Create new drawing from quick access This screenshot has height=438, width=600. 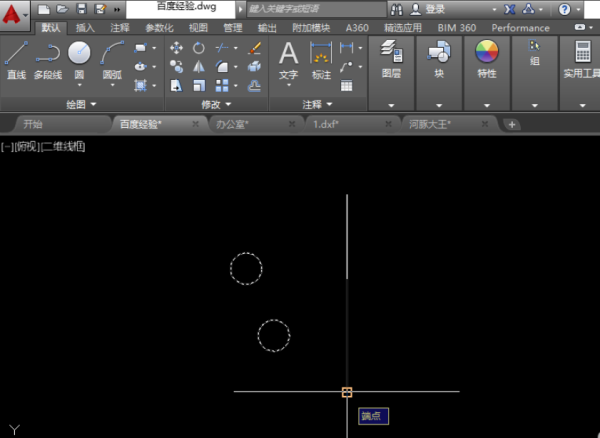[44, 9]
